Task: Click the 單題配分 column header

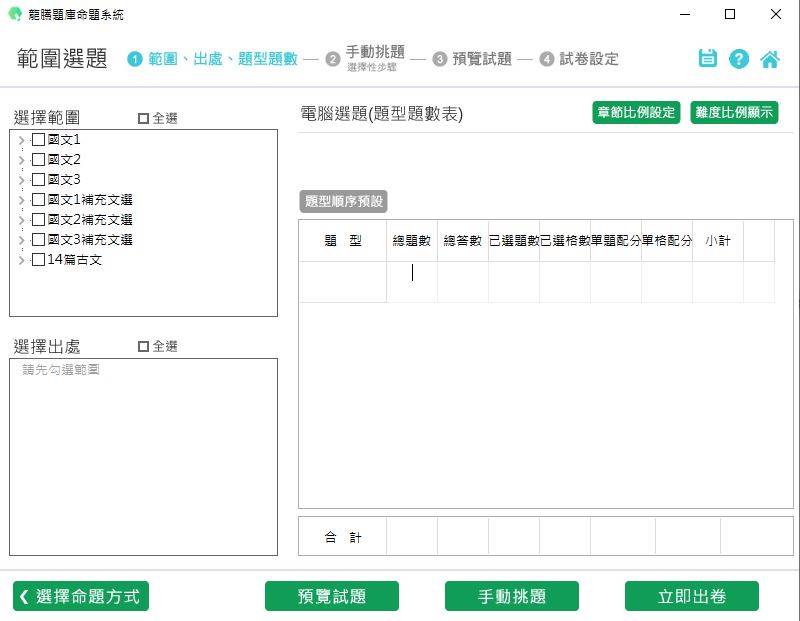Action: click(616, 240)
